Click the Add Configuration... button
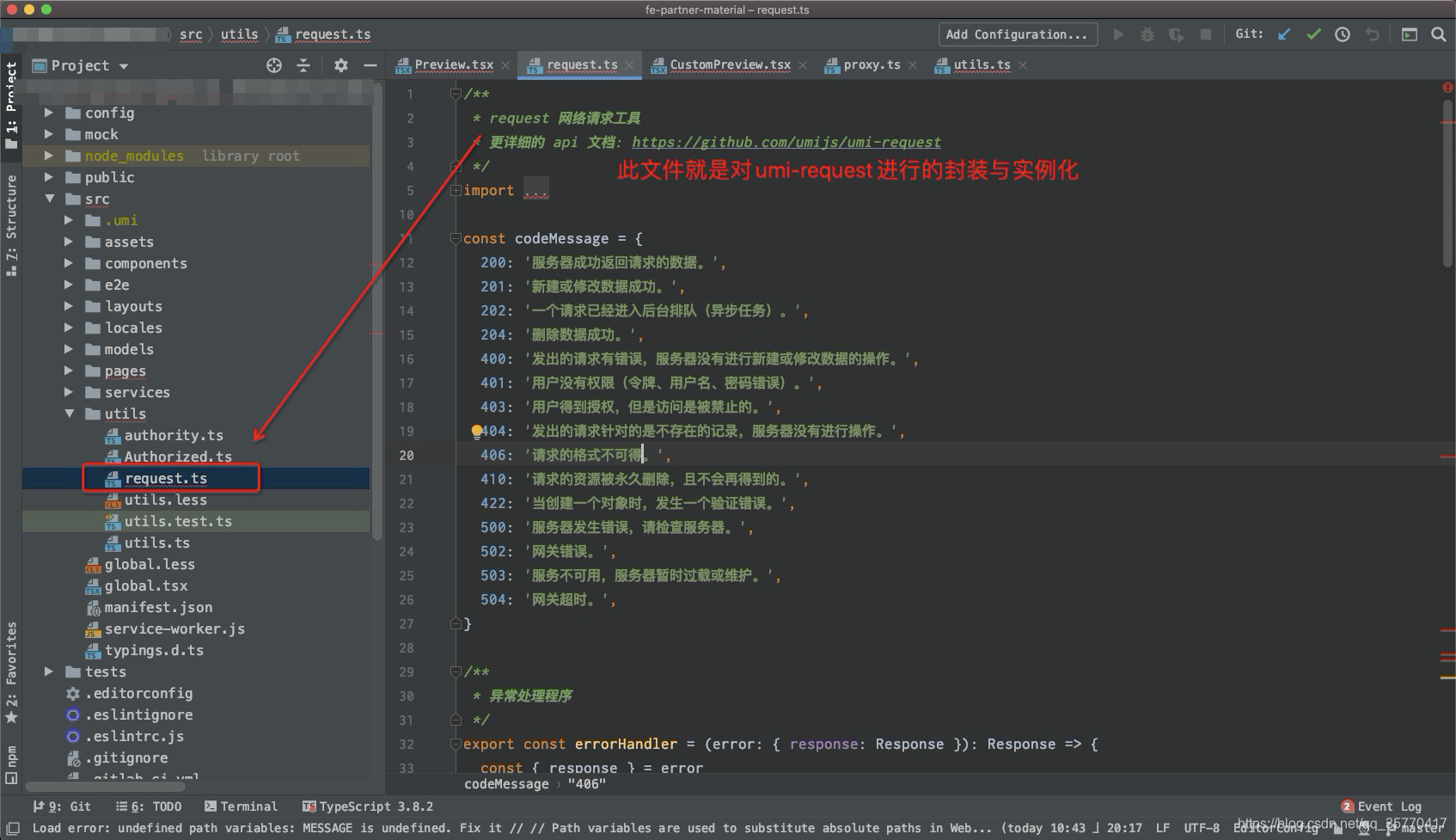This screenshot has height=840, width=1456. pyautogui.click(x=1017, y=34)
